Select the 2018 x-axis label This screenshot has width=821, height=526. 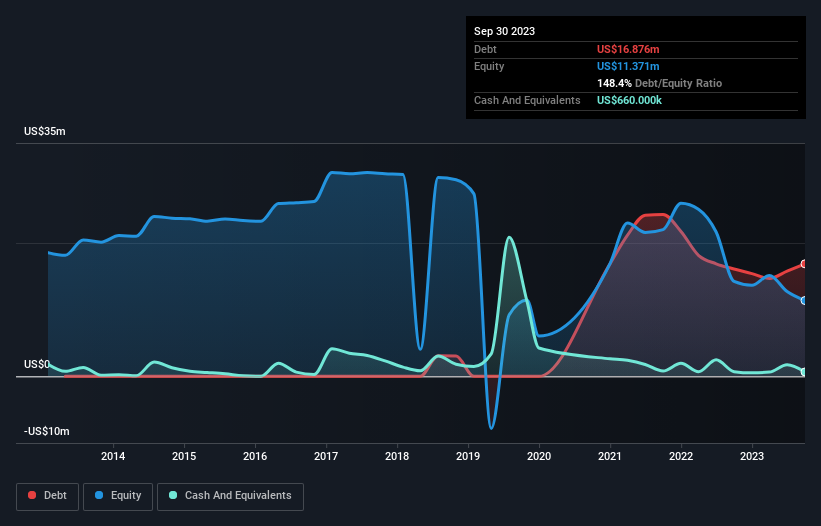click(x=397, y=456)
